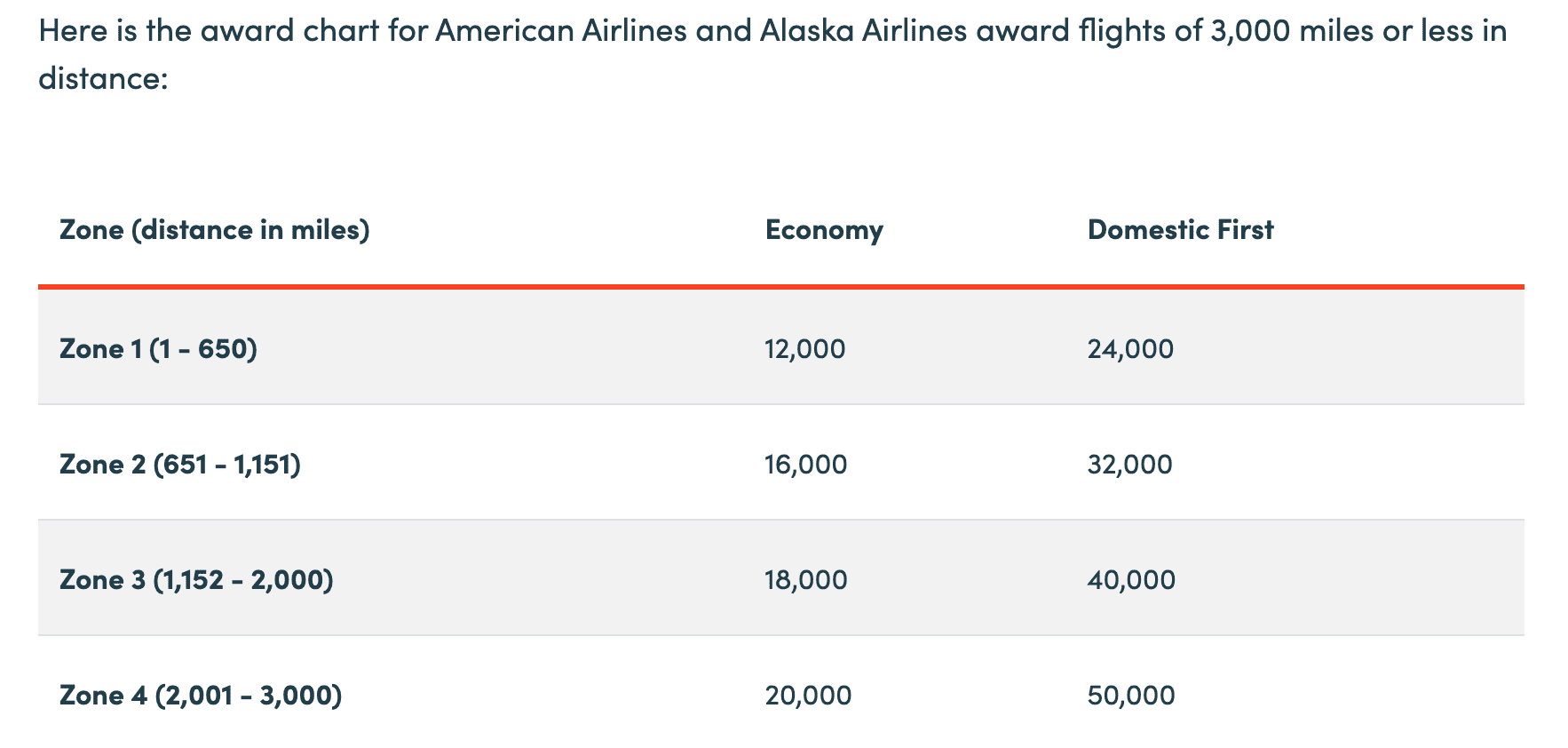Viewport: 1568px width, 748px height.
Task: Click the 50,000 Domestic First value
Action: (x=1130, y=695)
